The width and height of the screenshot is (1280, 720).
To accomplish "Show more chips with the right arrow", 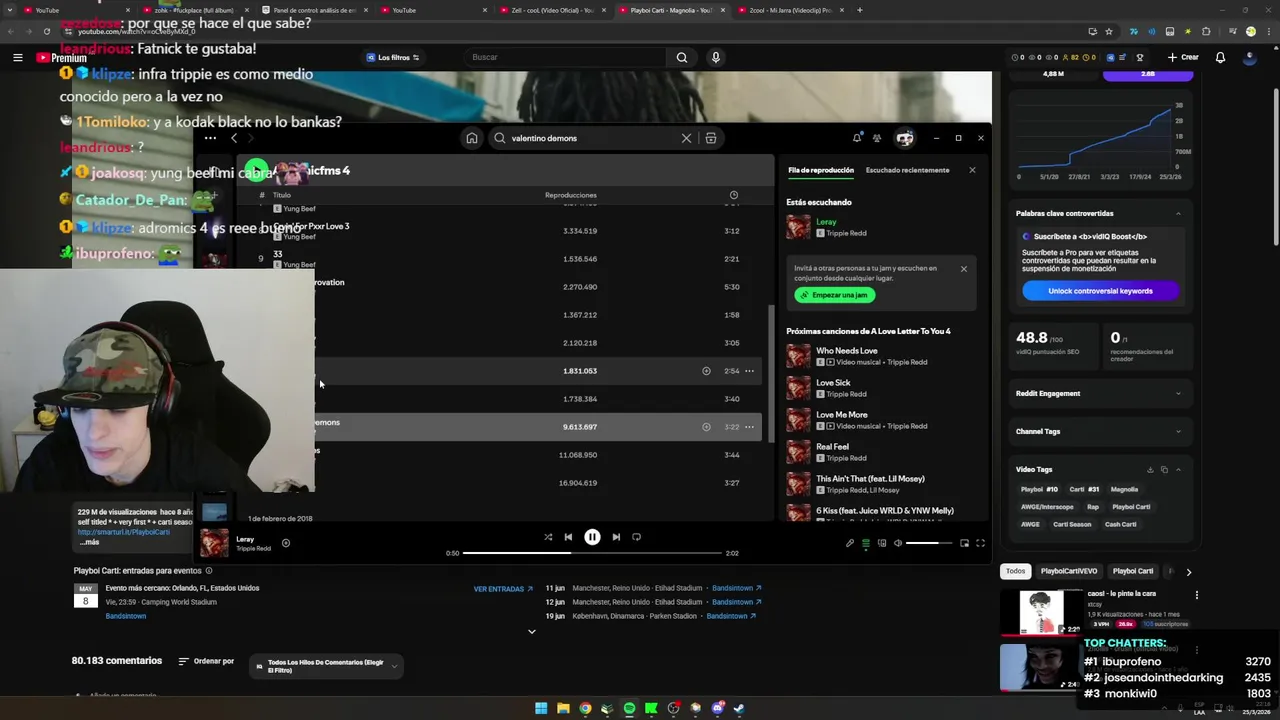I will click(1188, 572).
